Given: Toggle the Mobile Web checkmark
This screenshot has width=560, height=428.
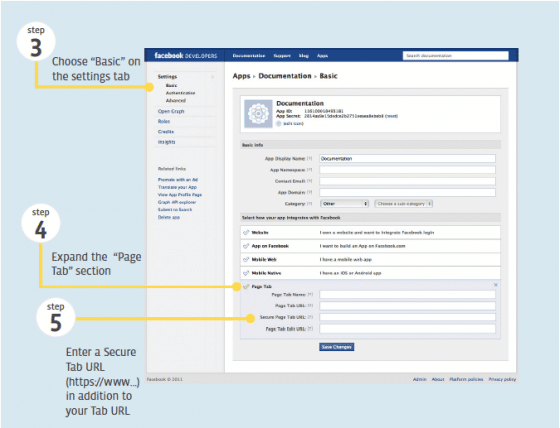Looking at the screenshot, I should (x=246, y=260).
